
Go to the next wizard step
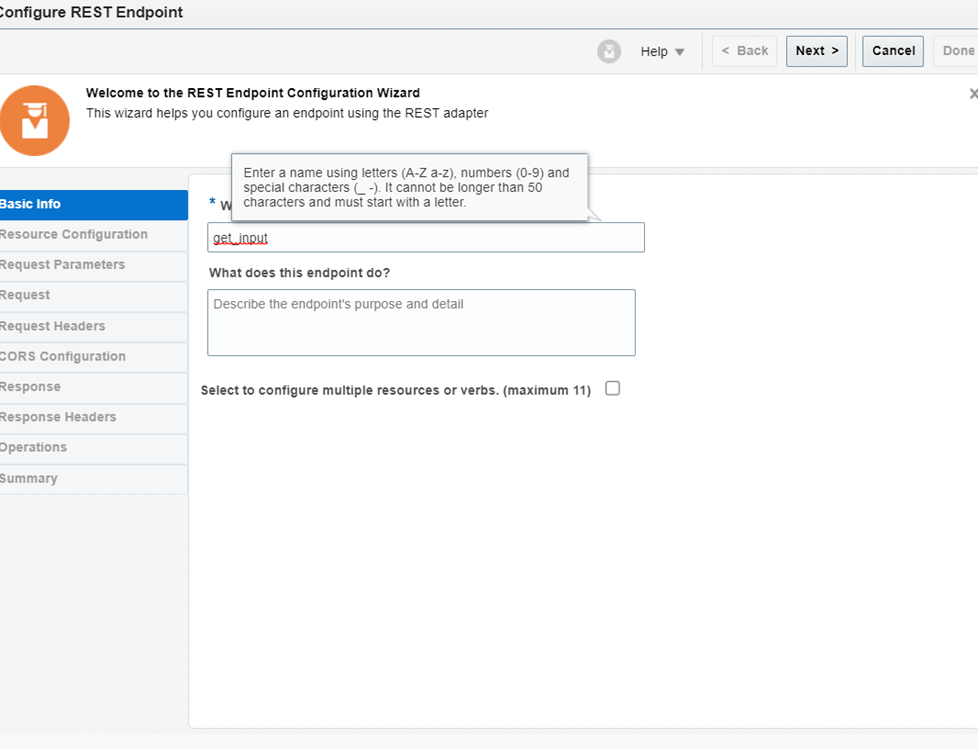(x=816, y=51)
